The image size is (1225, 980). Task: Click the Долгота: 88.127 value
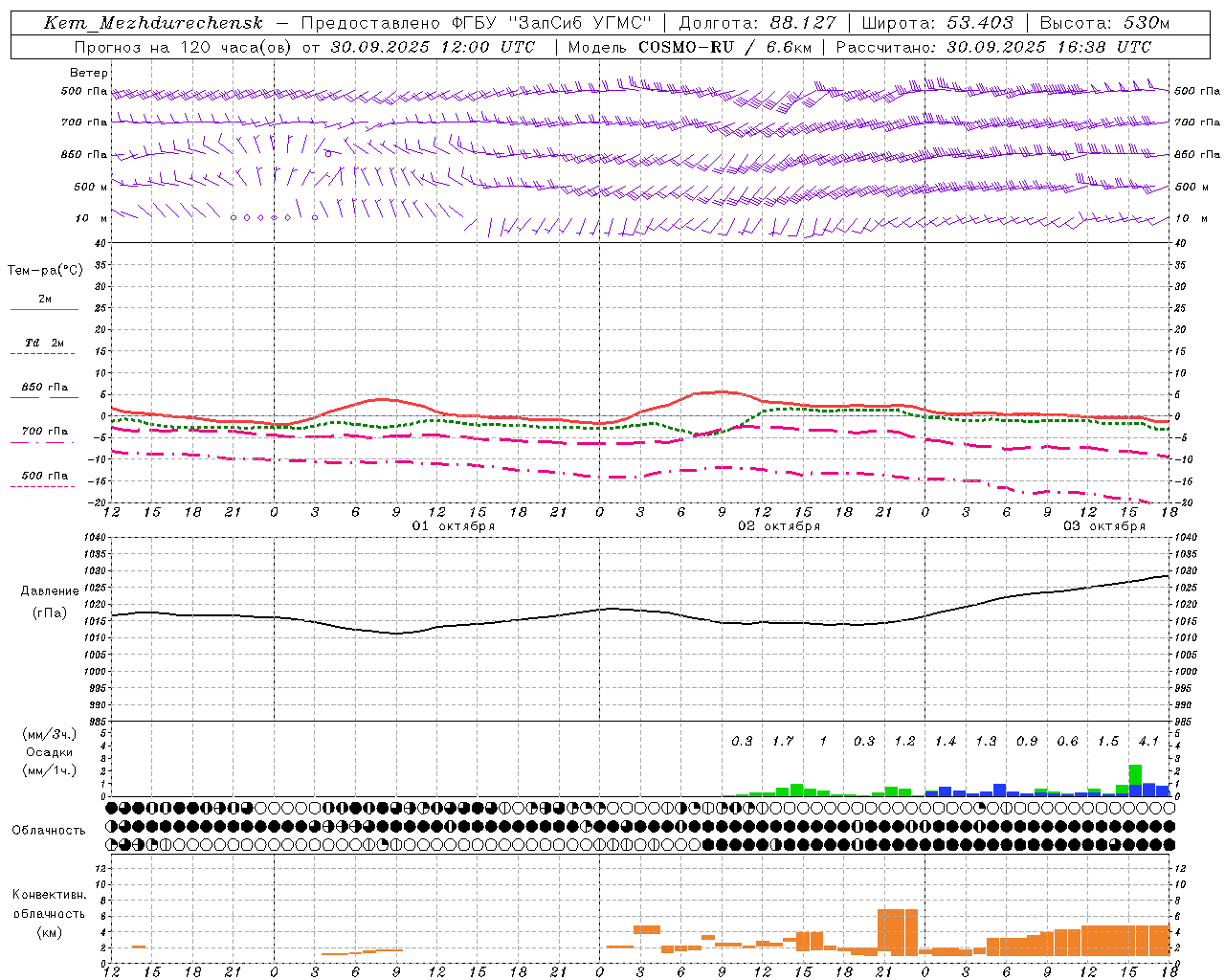[x=757, y=23]
